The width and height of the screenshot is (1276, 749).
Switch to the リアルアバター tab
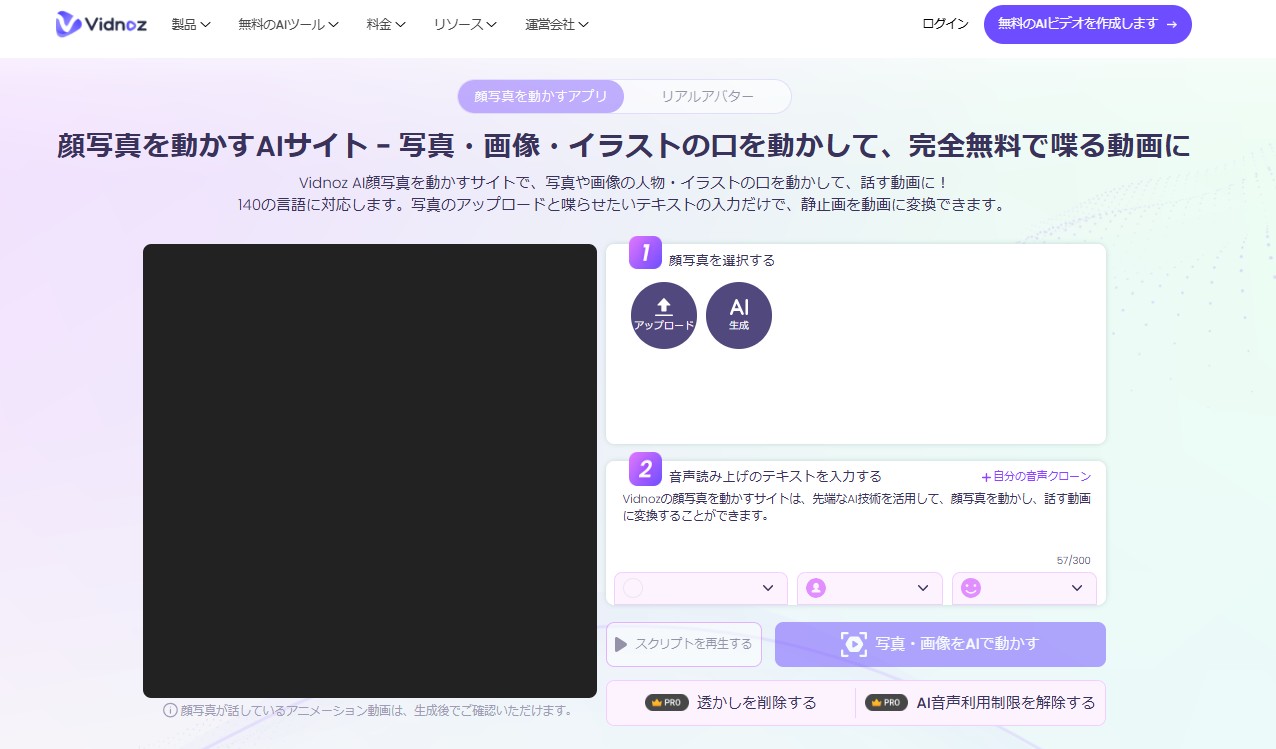(x=707, y=96)
